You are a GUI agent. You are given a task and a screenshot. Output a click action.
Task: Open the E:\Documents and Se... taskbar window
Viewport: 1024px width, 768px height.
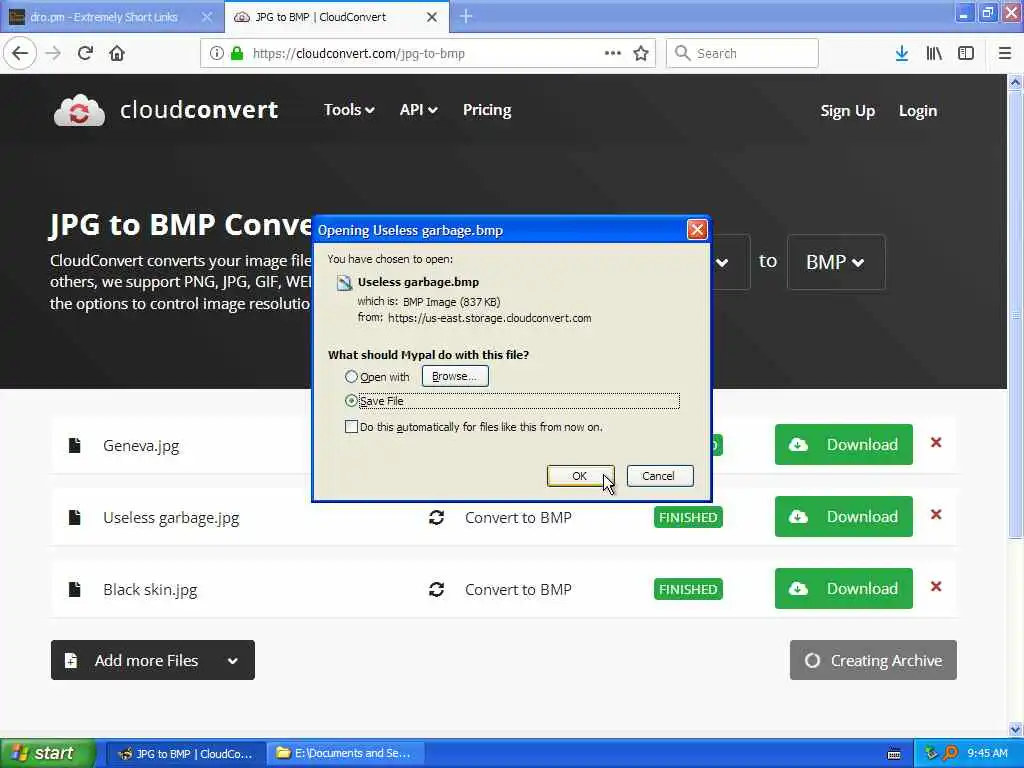point(345,754)
